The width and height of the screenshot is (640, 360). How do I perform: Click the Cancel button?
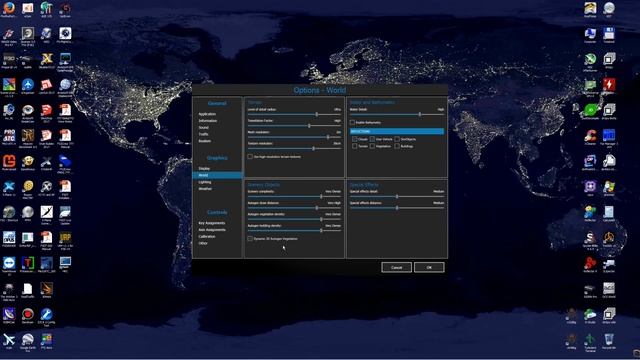pyautogui.click(x=396, y=267)
